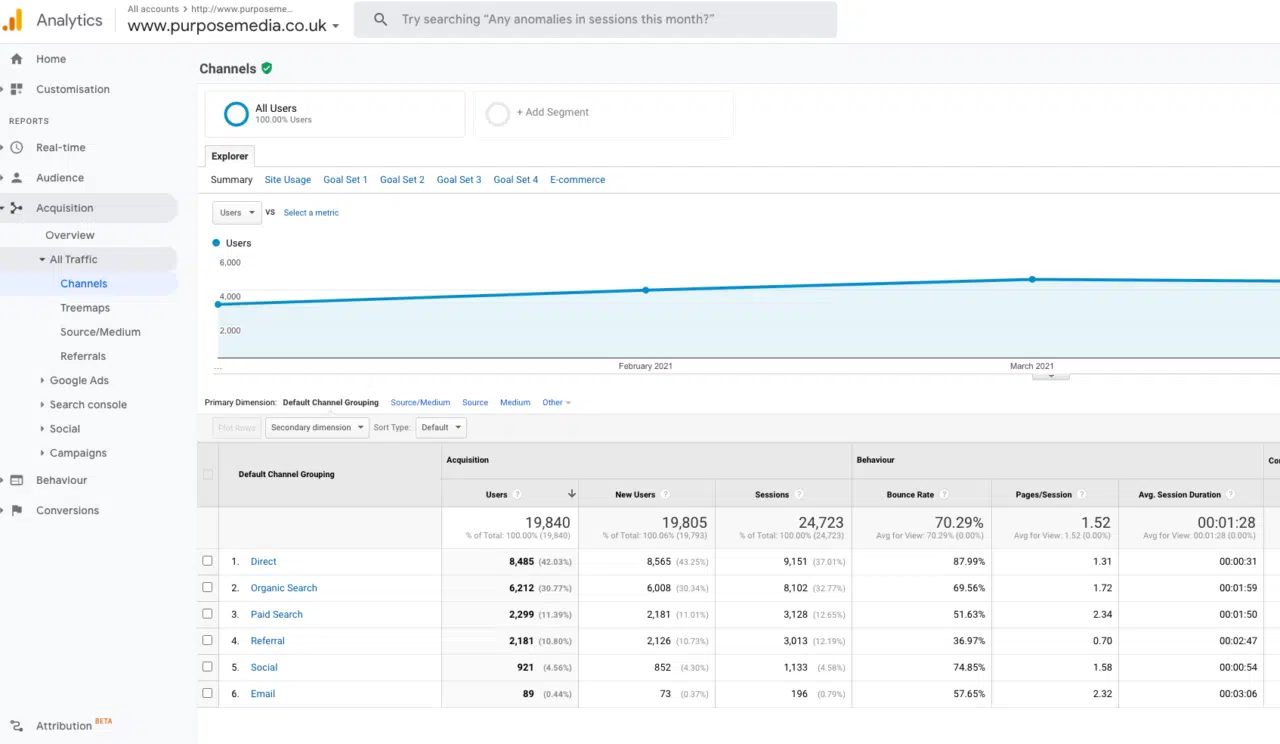Open the Sort Type Default dropdown
Screen dimensions: 1280x744
[x=441, y=427]
